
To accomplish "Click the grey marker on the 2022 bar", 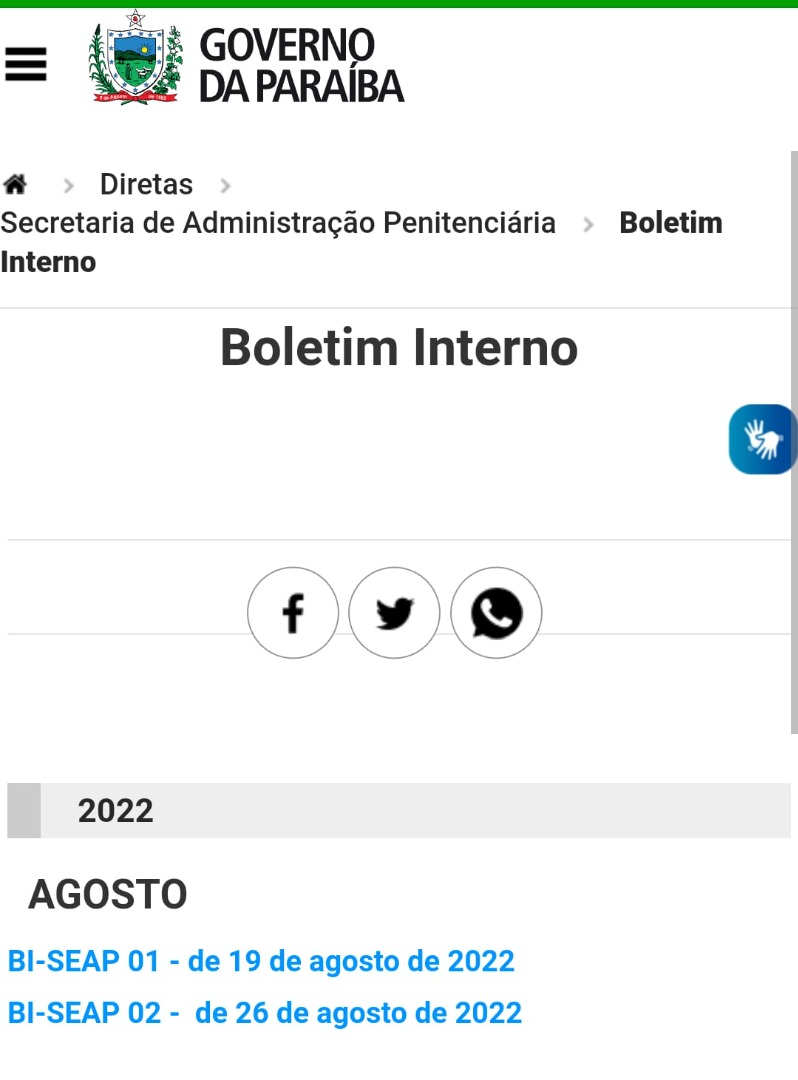I will tap(24, 810).
